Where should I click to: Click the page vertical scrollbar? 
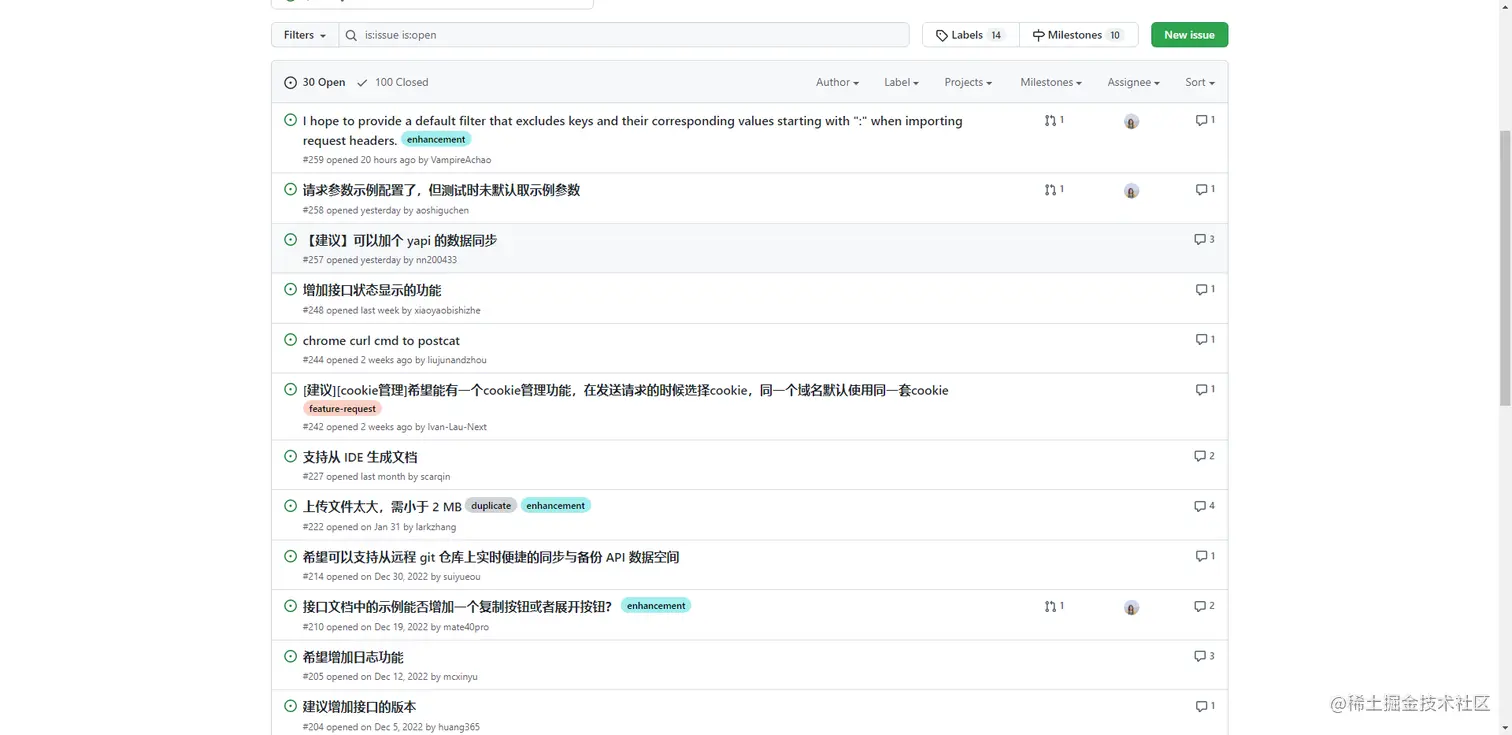(1505, 268)
